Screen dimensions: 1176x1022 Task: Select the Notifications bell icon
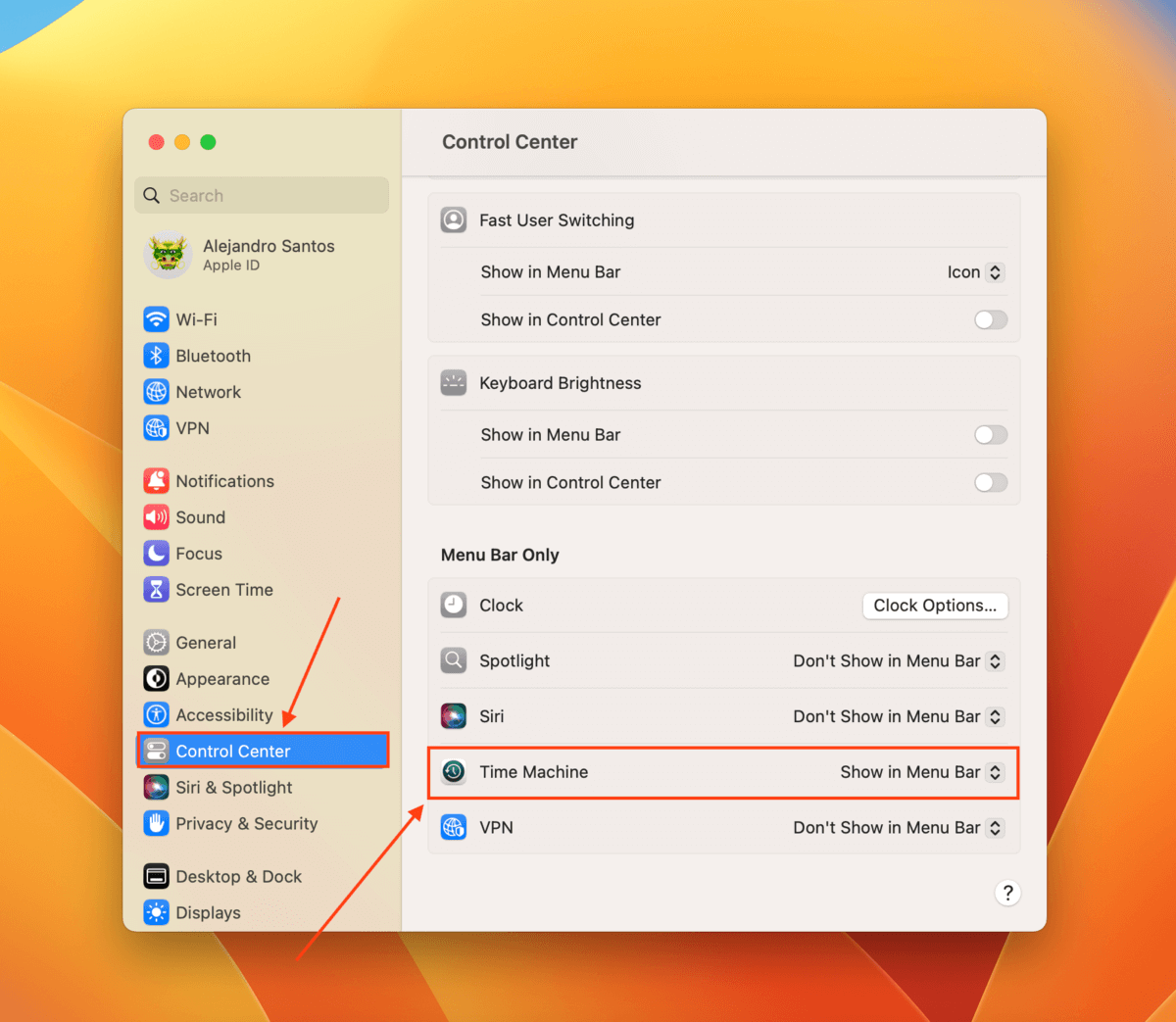[156, 481]
